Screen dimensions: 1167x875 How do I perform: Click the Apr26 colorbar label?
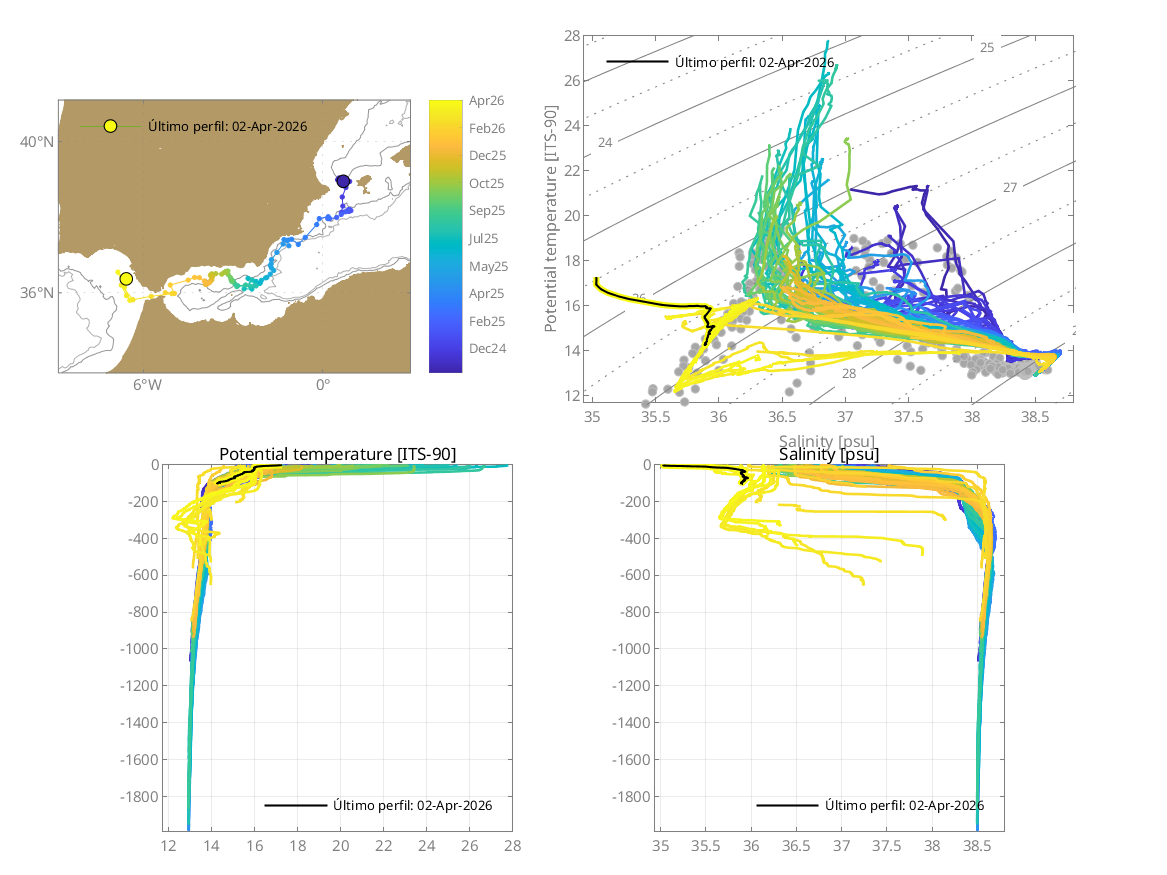(x=487, y=101)
